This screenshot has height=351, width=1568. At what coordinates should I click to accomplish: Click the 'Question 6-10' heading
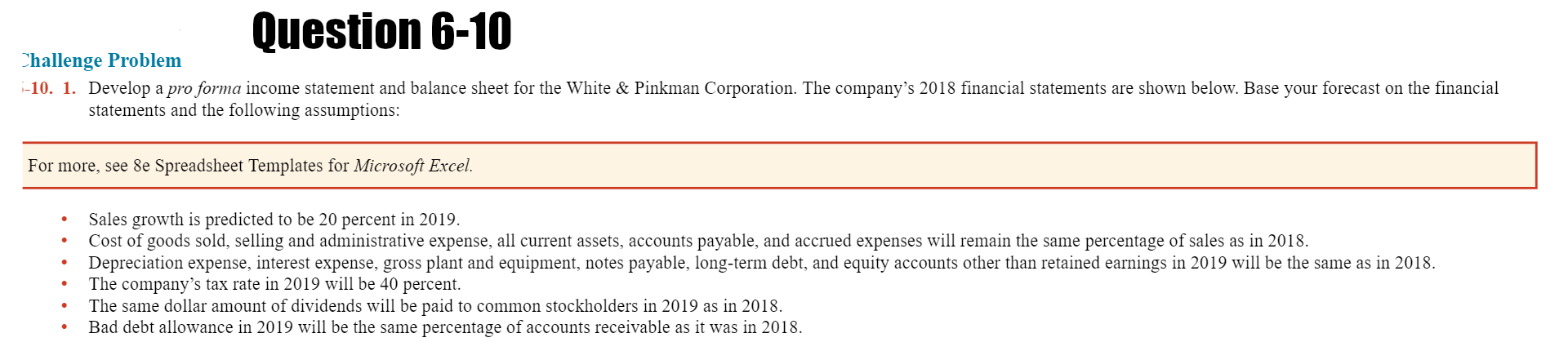381,32
